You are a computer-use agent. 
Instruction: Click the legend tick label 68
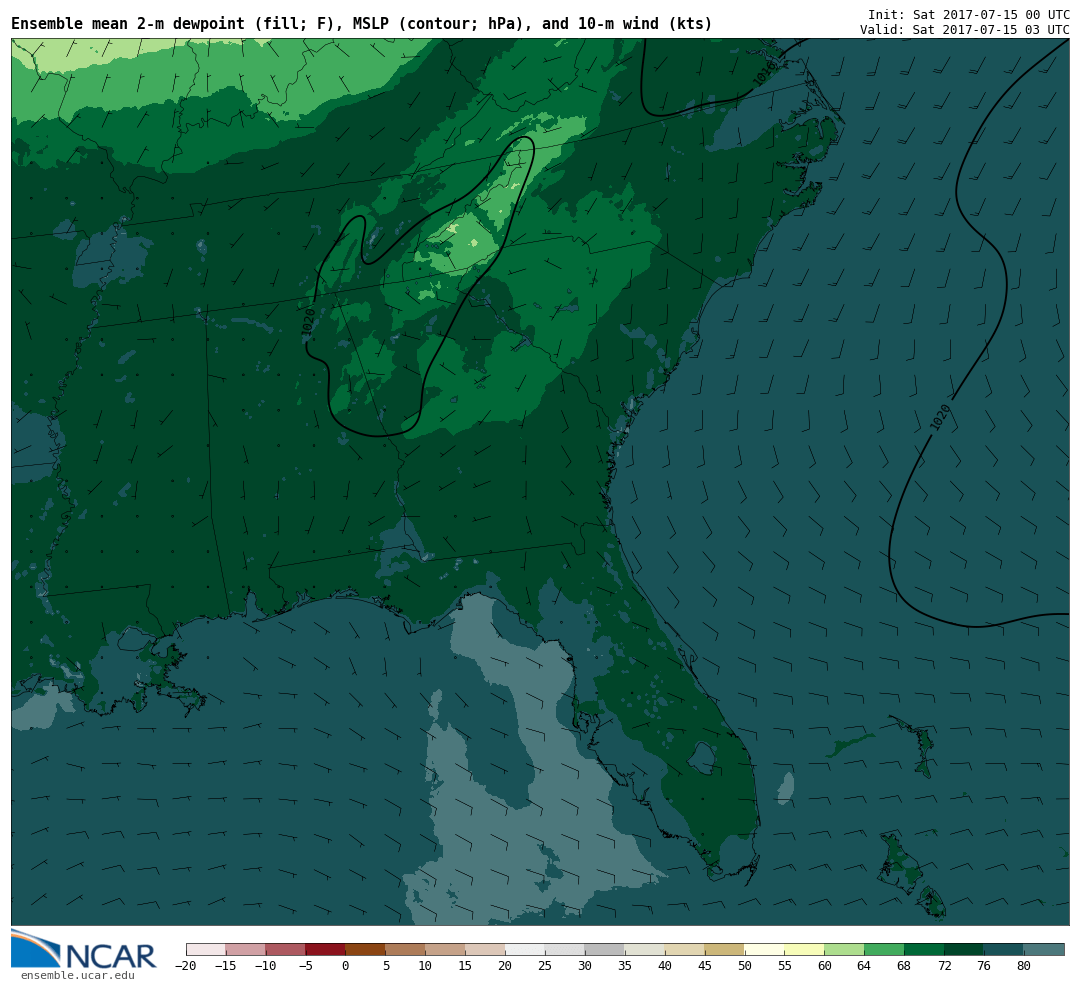pos(904,966)
